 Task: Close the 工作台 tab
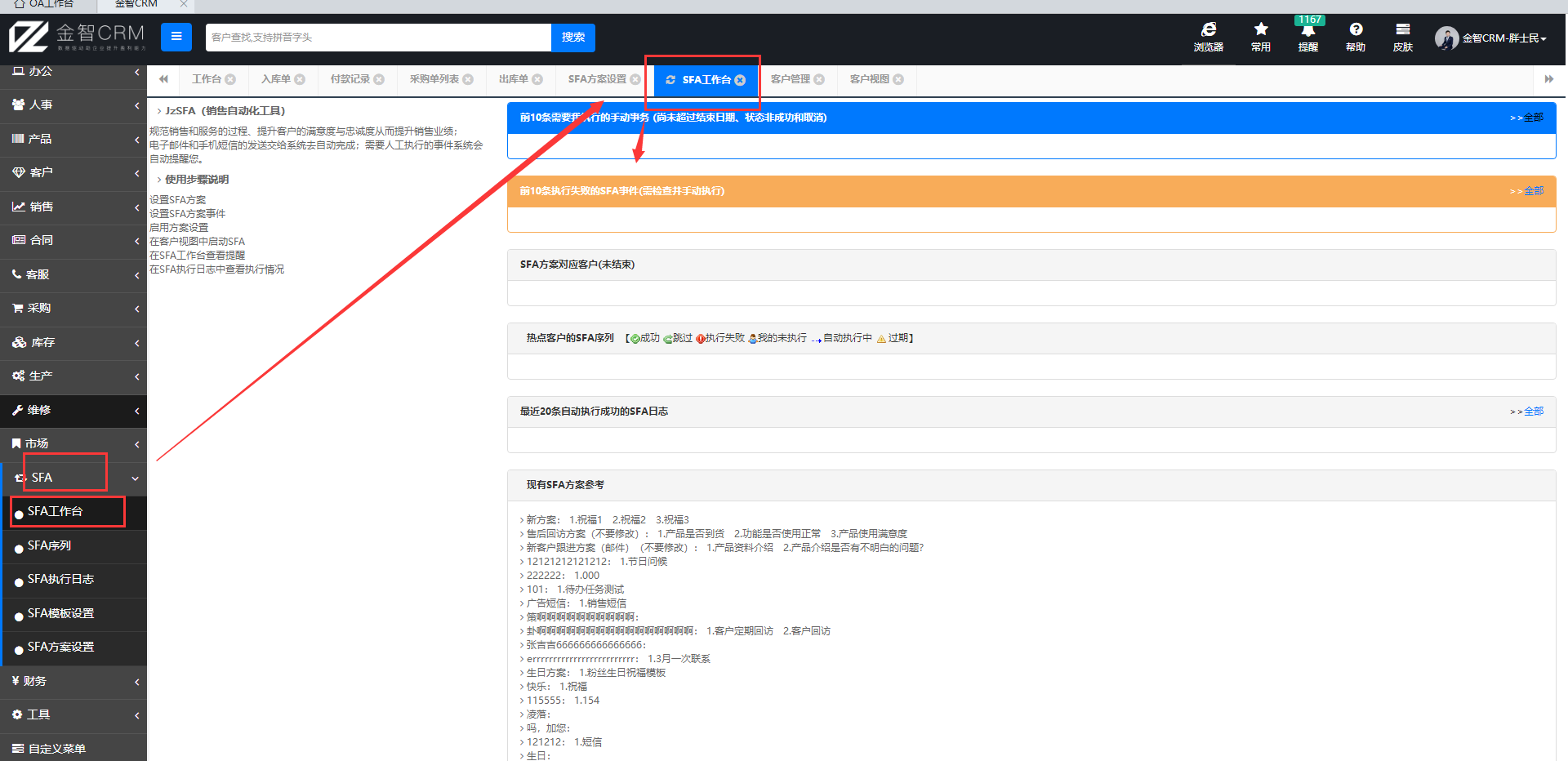pos(230,79)
